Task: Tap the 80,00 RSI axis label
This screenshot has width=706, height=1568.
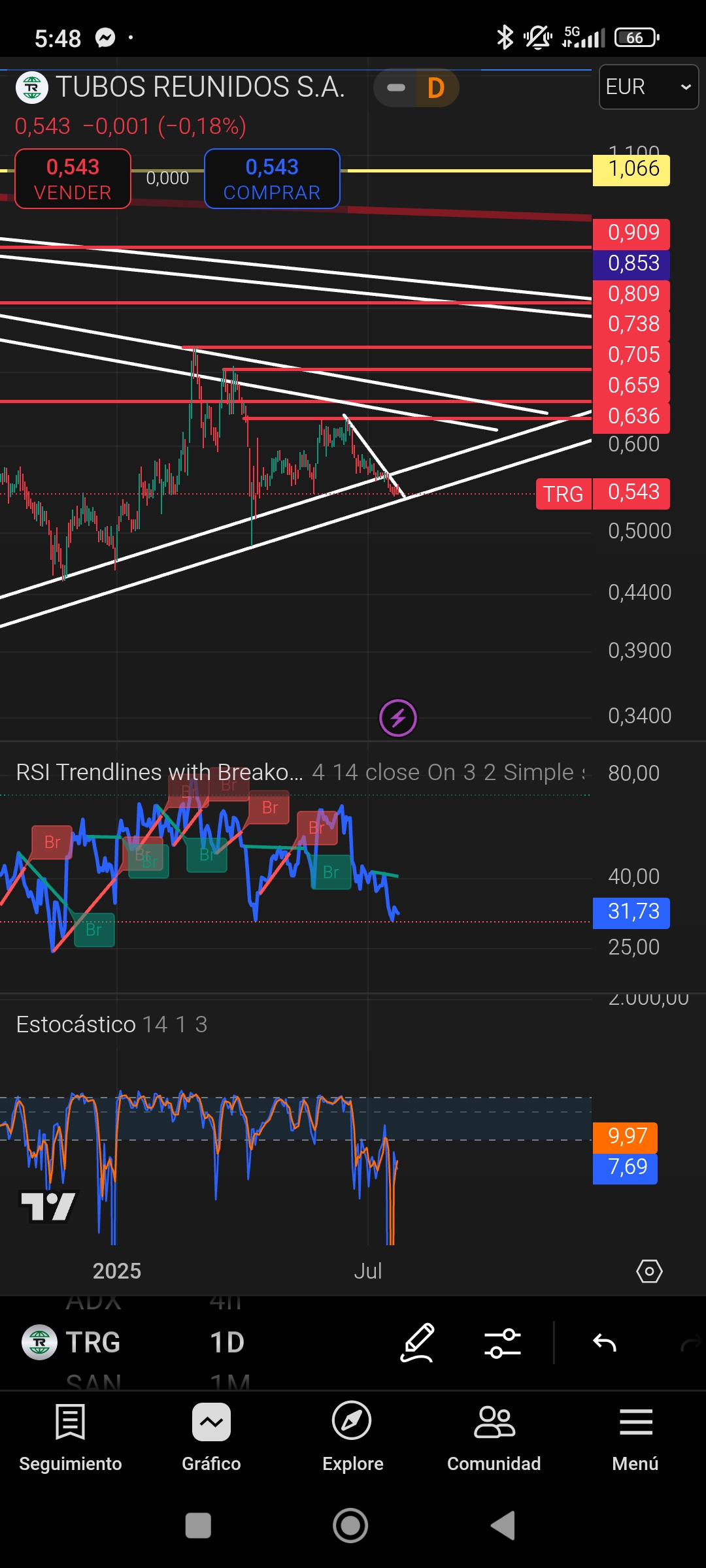Action: tap(633, 774)
